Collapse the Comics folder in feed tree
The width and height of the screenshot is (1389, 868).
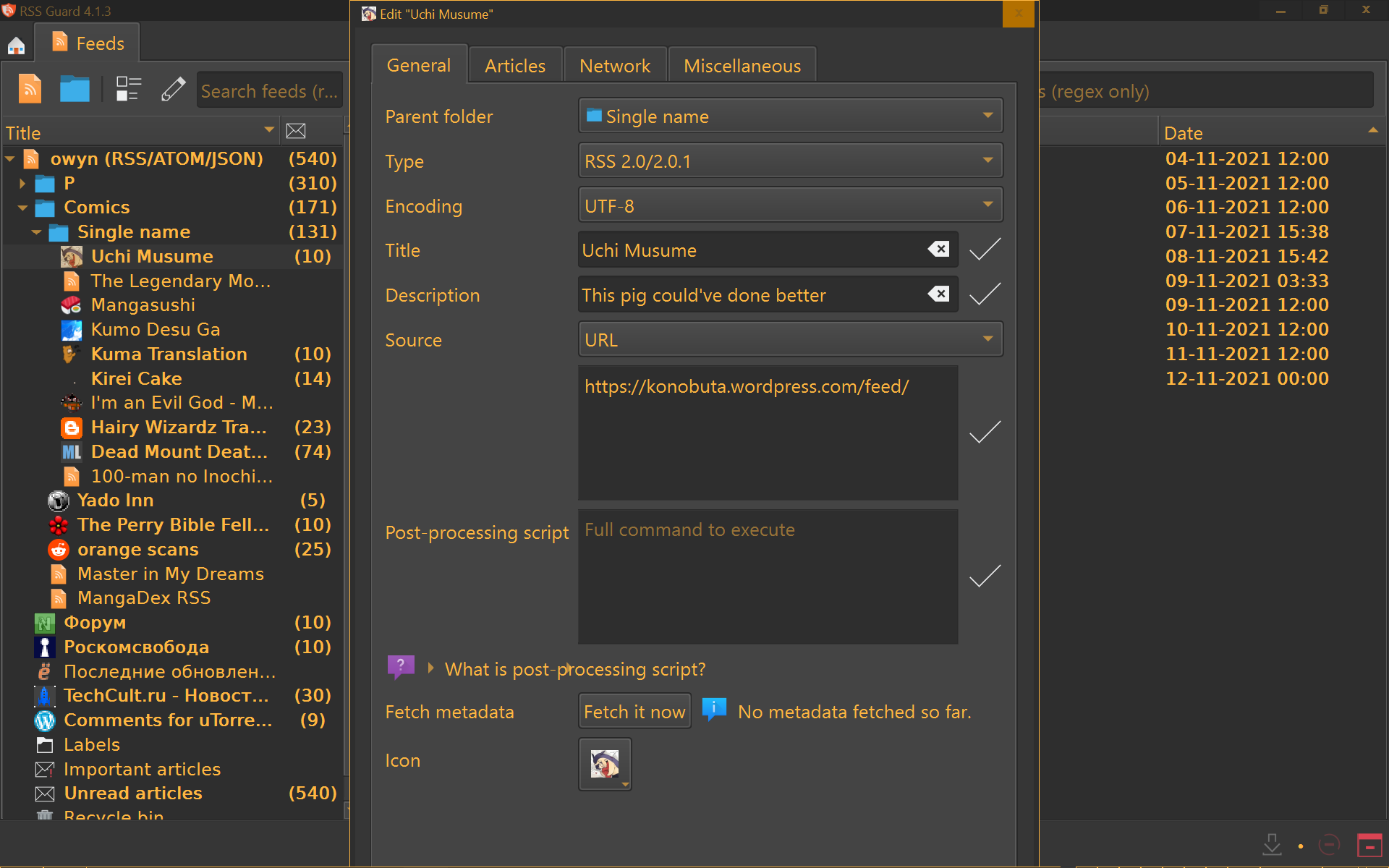[x=22, y=208]
